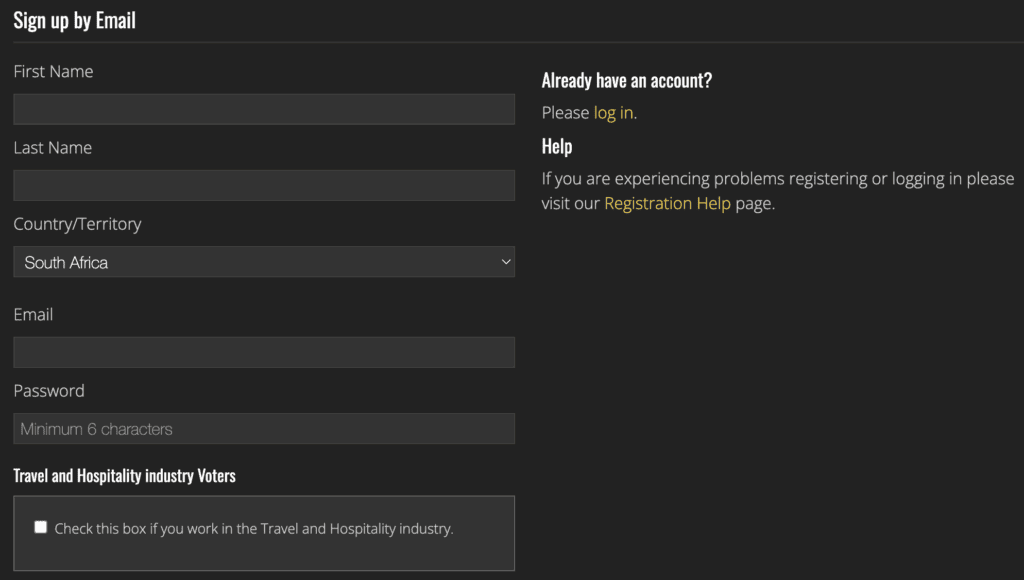Click the 'Already have an account?' heading
Viewport: 1024px width, 580px height.
point(627,80)
